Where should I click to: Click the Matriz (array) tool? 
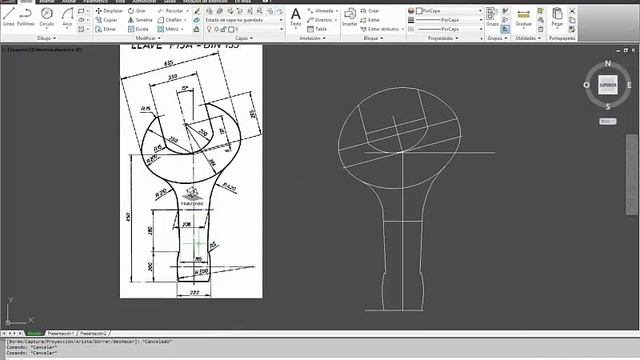[168, 29]
